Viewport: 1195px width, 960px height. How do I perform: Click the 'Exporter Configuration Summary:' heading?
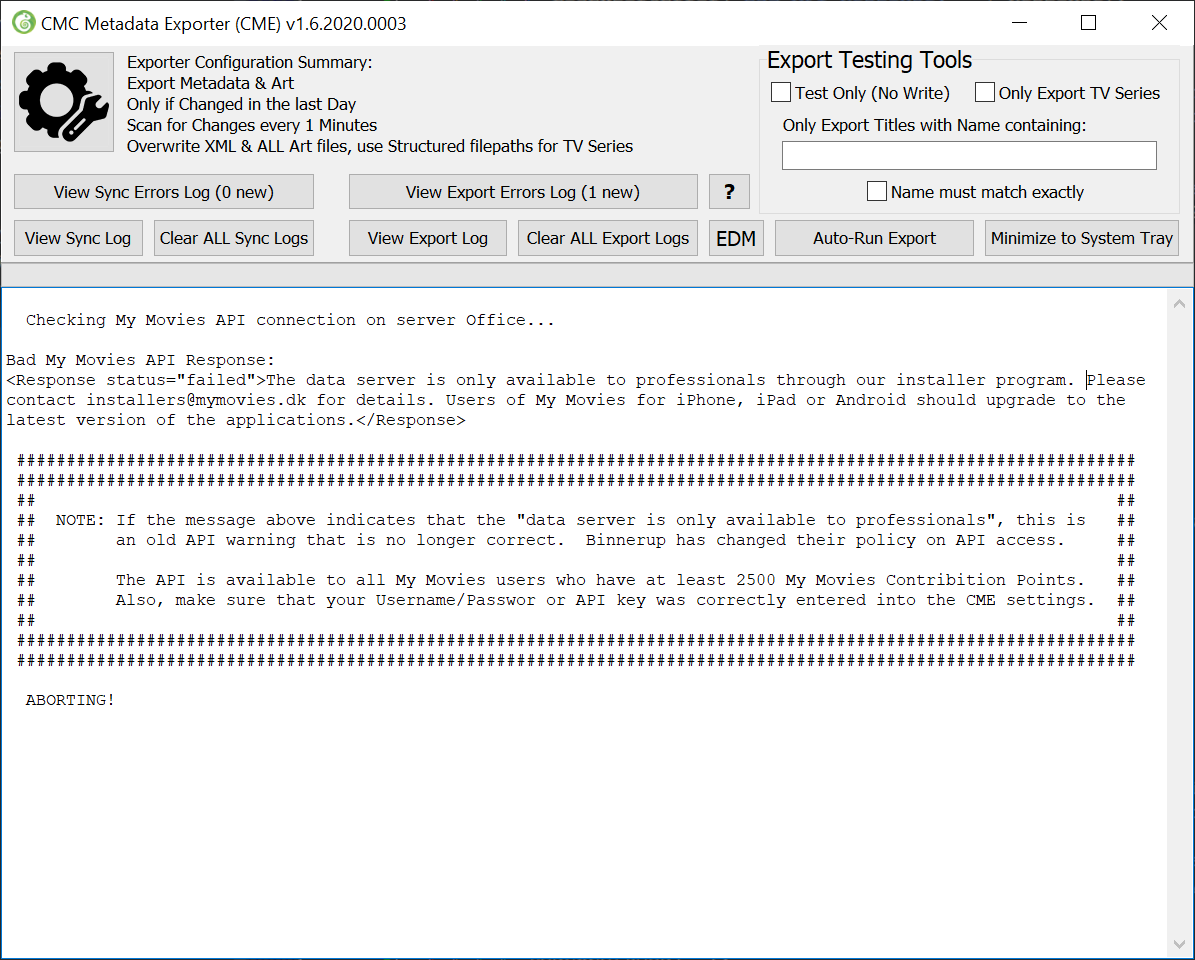point(250,62)
